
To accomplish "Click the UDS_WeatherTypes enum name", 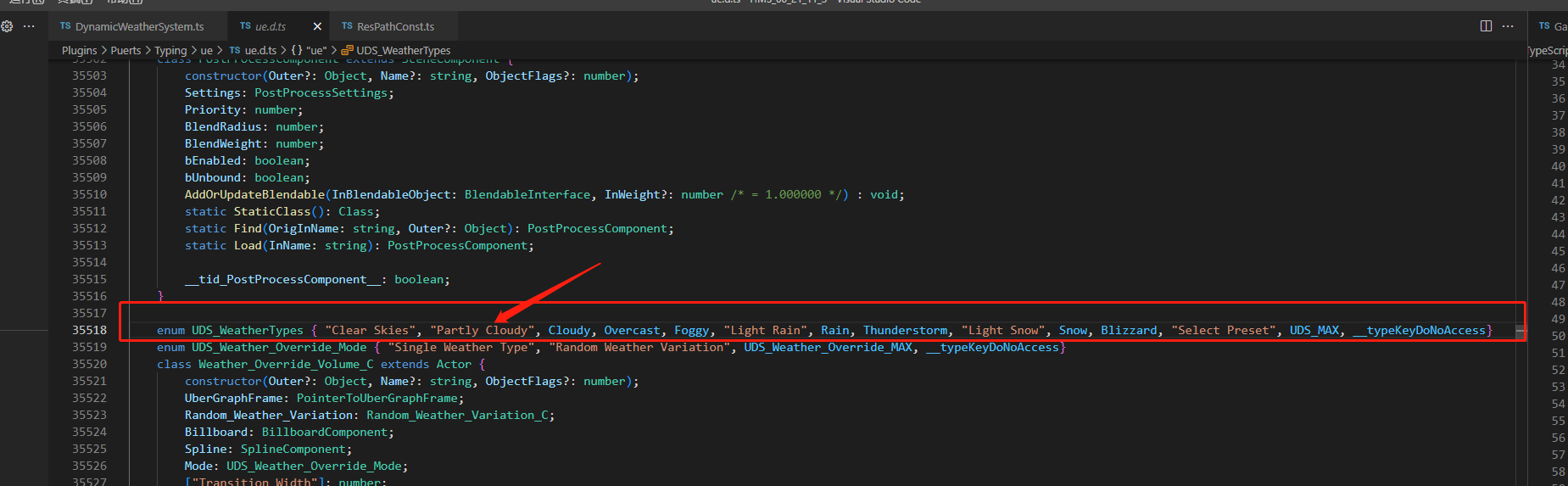I will pos(248,330).
